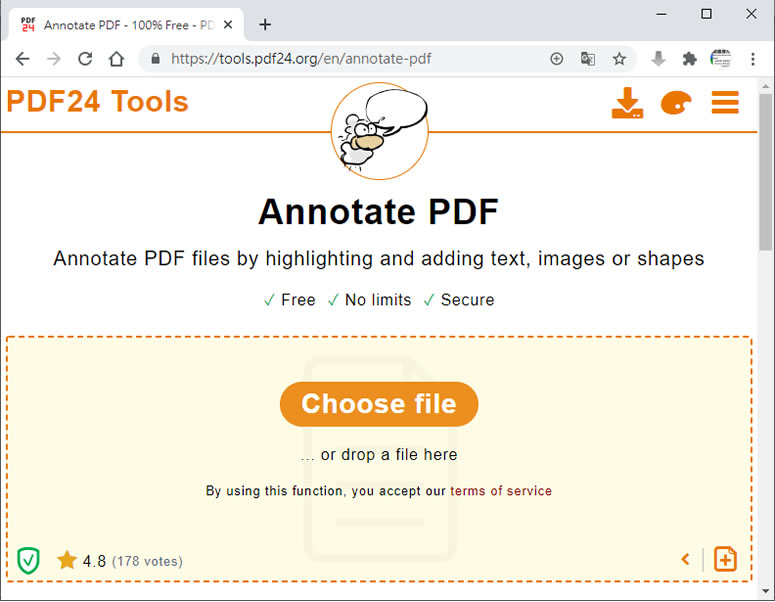
Task: Open the translate page icon
Action: tap(588, 59)
